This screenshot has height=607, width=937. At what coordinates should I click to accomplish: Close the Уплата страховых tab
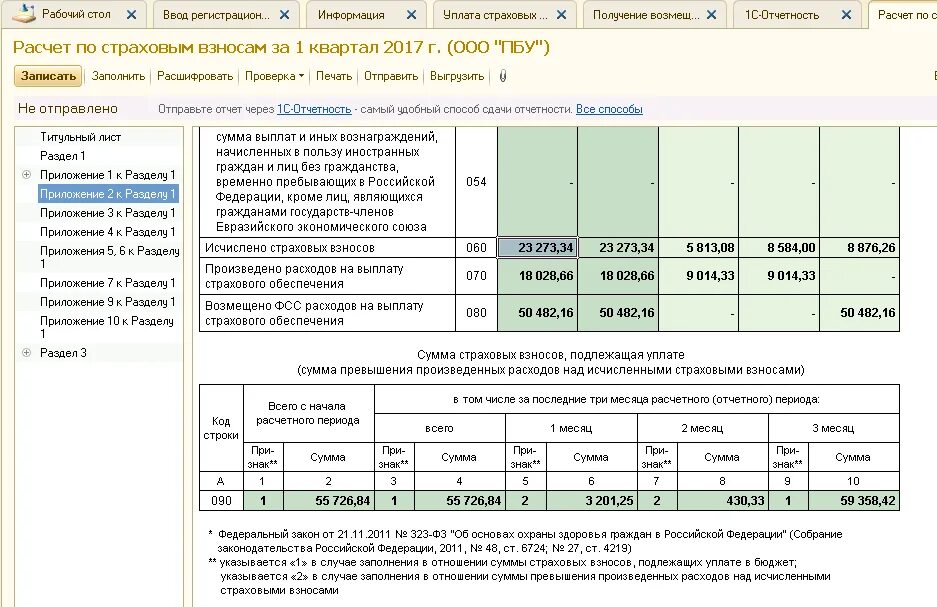click(x=561, y=15)
